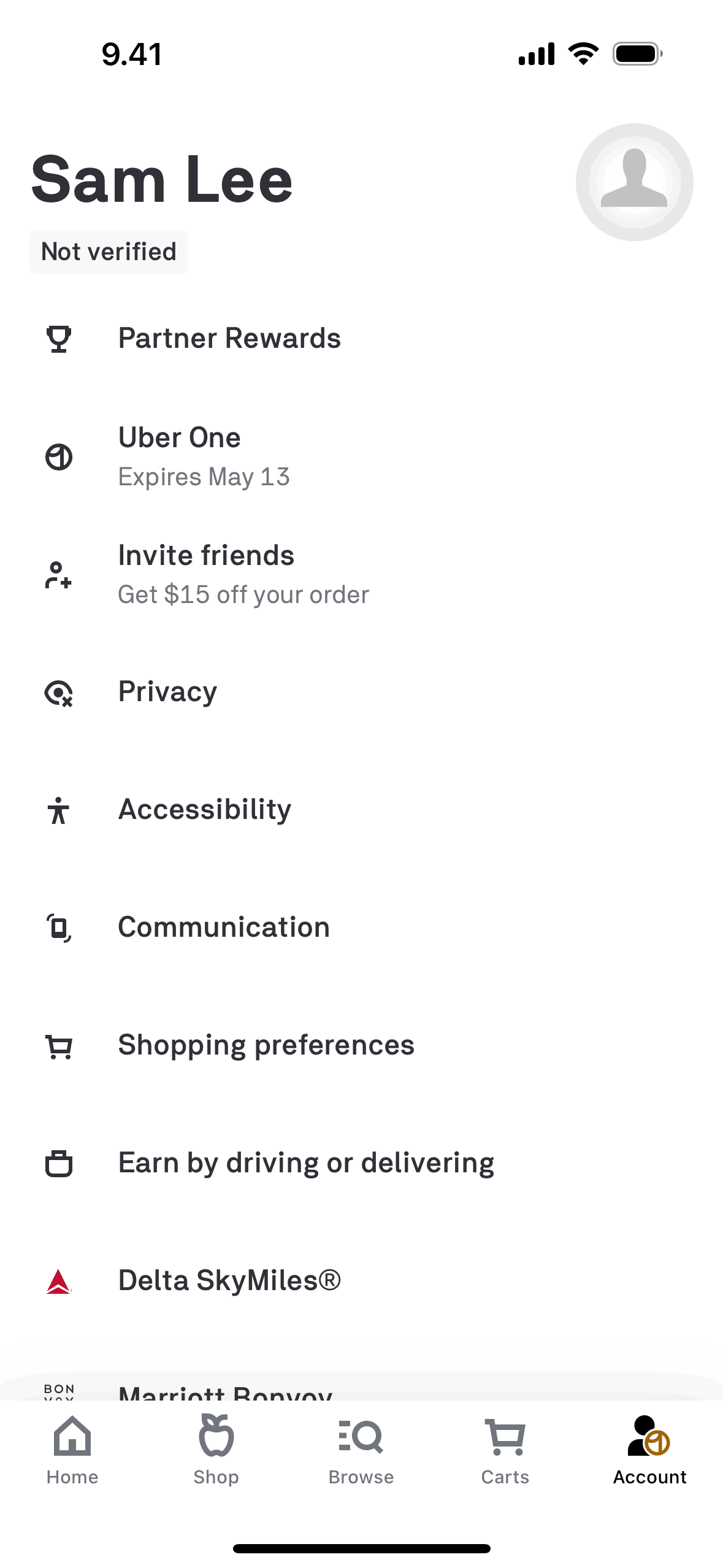Image resolution: width=723 pixels, height=1568 pixels.
Task: Tap the Not verified badge
Action: tap(109, 252)
